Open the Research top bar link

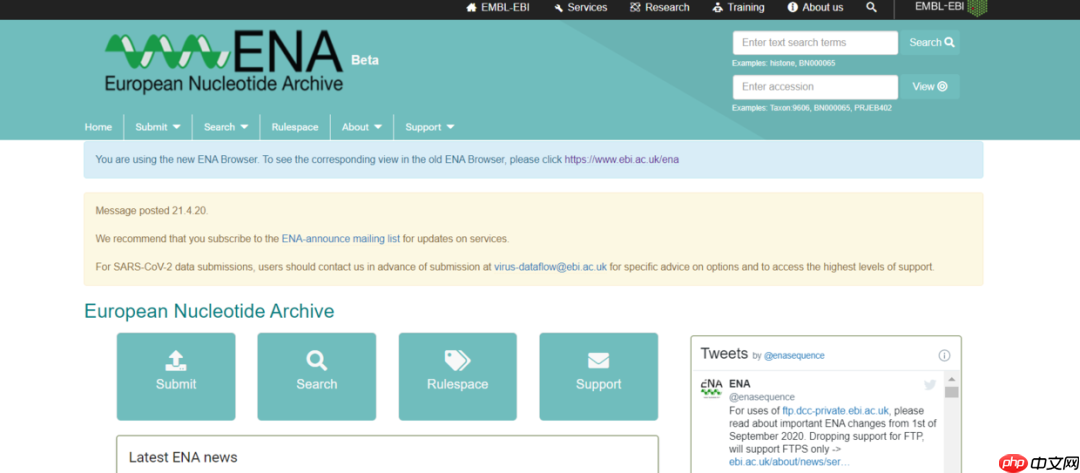point(660,8)
